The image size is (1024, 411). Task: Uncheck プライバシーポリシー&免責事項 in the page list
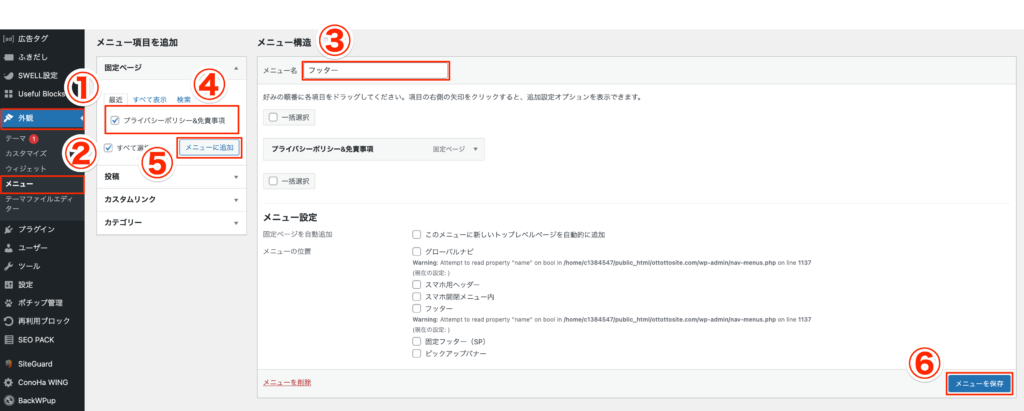(x=115, y=120)
